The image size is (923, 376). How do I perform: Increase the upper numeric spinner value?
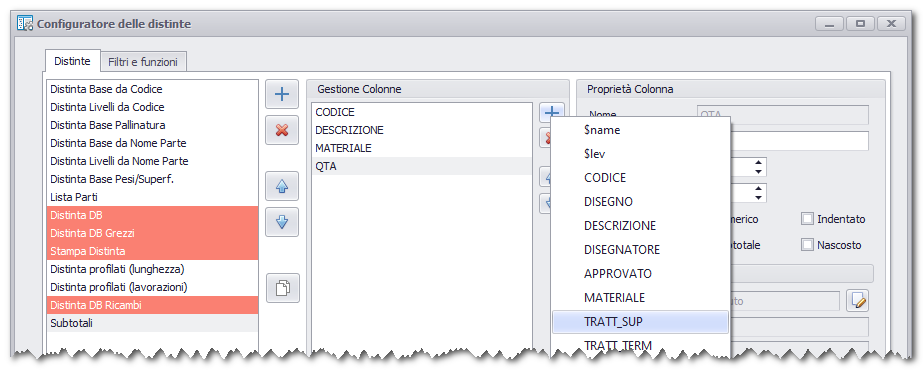(x=759, y=162)
